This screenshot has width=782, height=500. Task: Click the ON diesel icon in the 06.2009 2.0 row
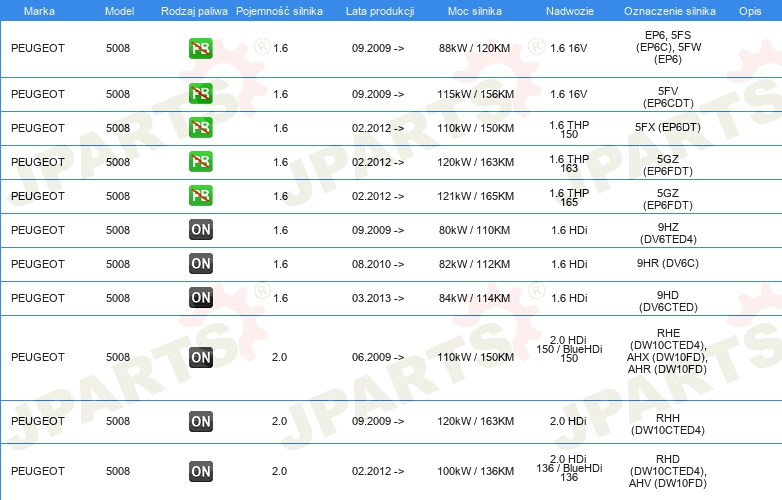(x=200, y=357)
